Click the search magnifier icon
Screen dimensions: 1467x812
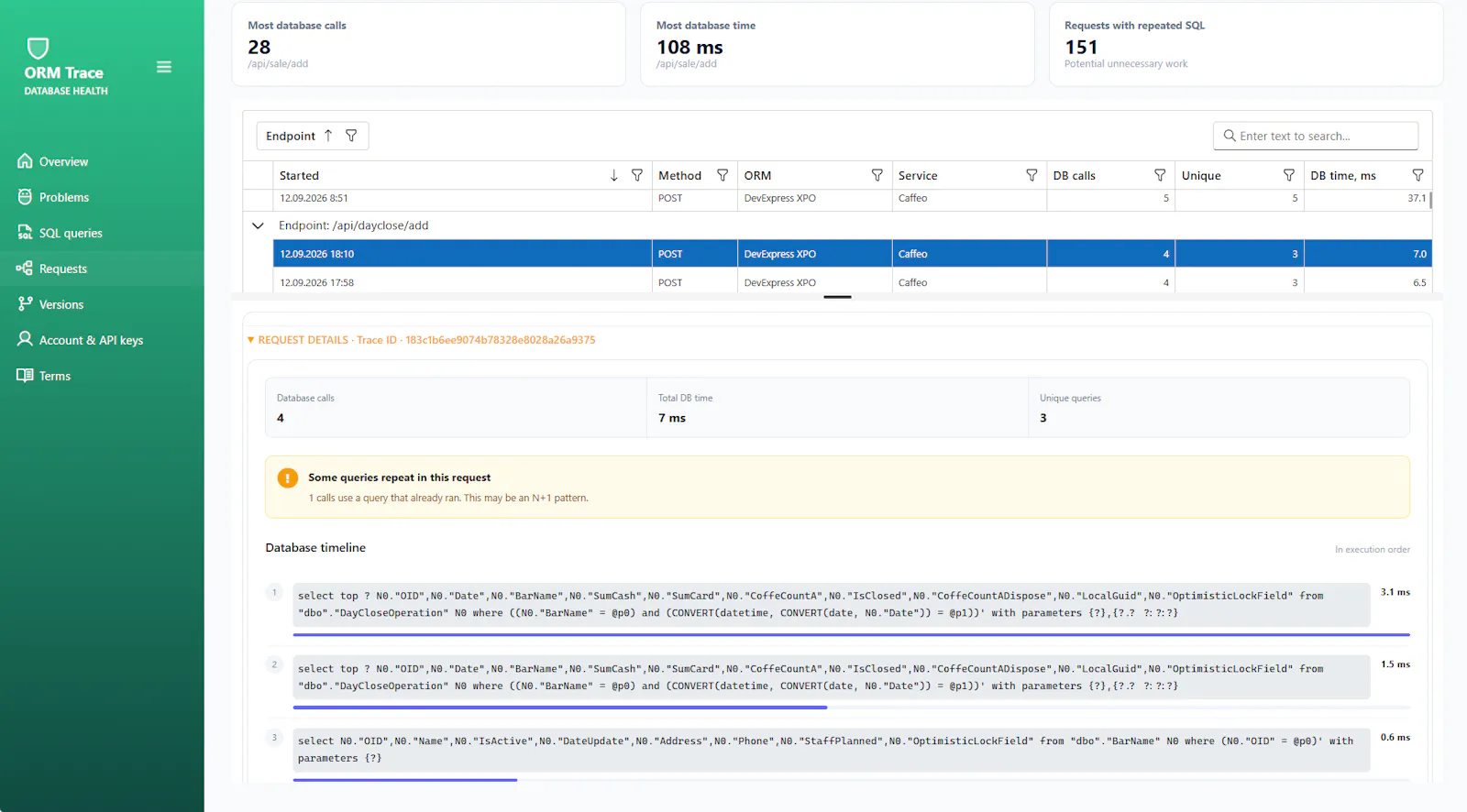(1230, 136)
